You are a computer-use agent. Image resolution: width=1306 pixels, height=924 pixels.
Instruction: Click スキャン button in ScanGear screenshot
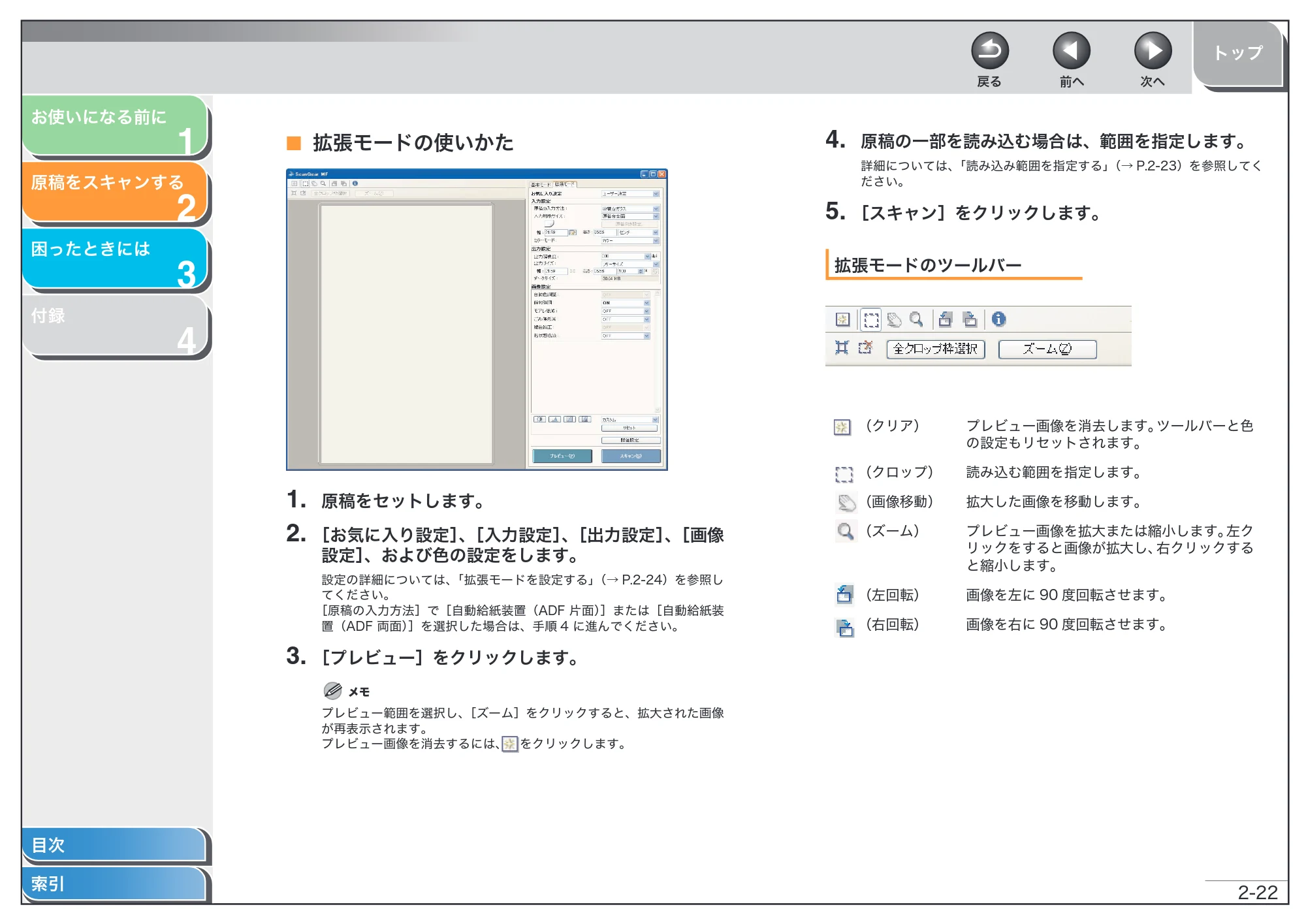[631, 456]
